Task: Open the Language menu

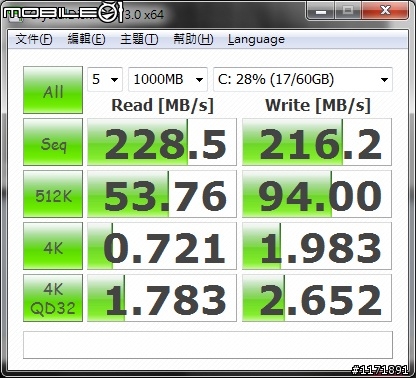Action: pyautogui.click(x=256, y=39)
